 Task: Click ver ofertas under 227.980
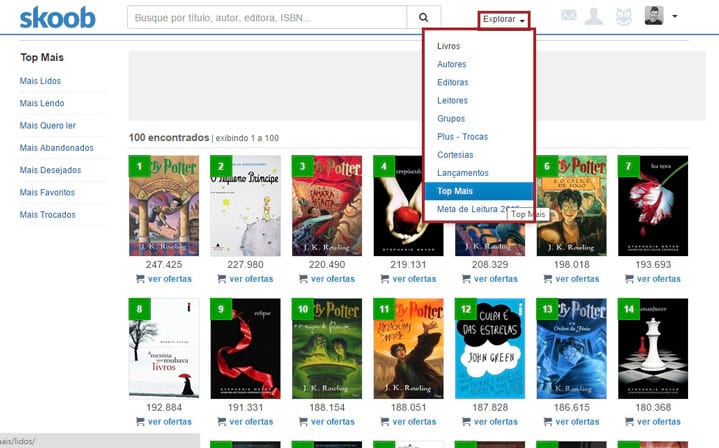(245, 279)
